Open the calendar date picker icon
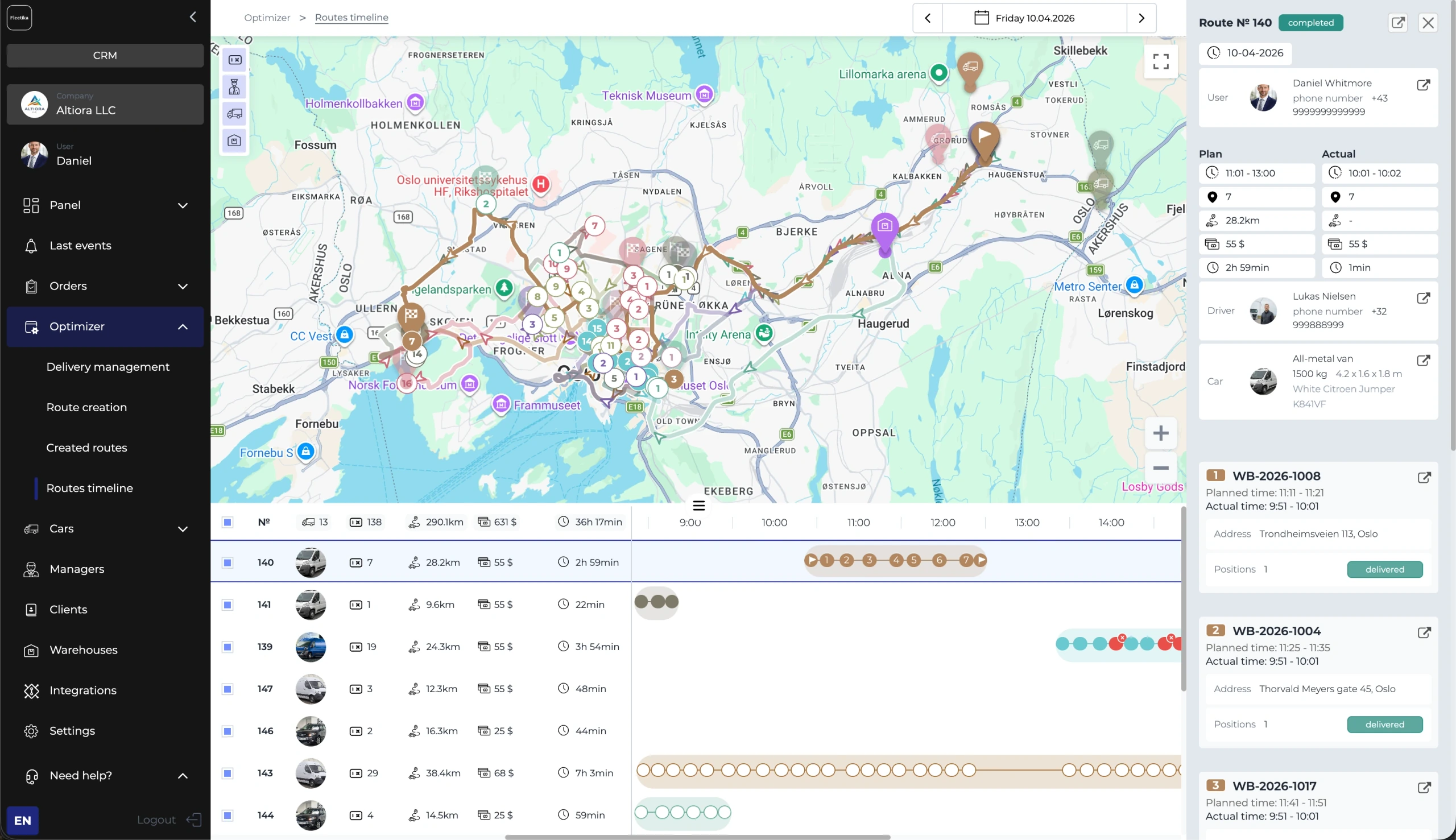1456x840 pixels. click(x=981, y=18)
